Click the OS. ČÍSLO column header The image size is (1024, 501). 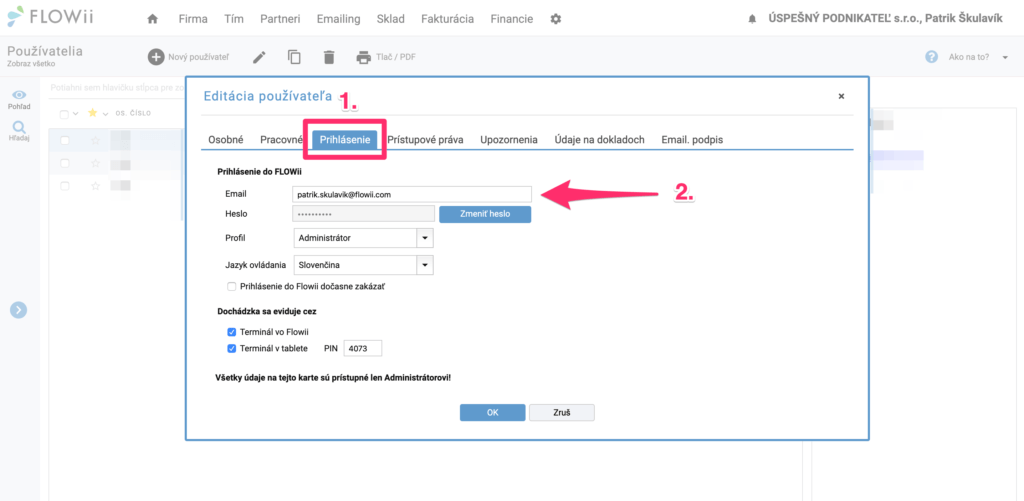tap(133, 114)
